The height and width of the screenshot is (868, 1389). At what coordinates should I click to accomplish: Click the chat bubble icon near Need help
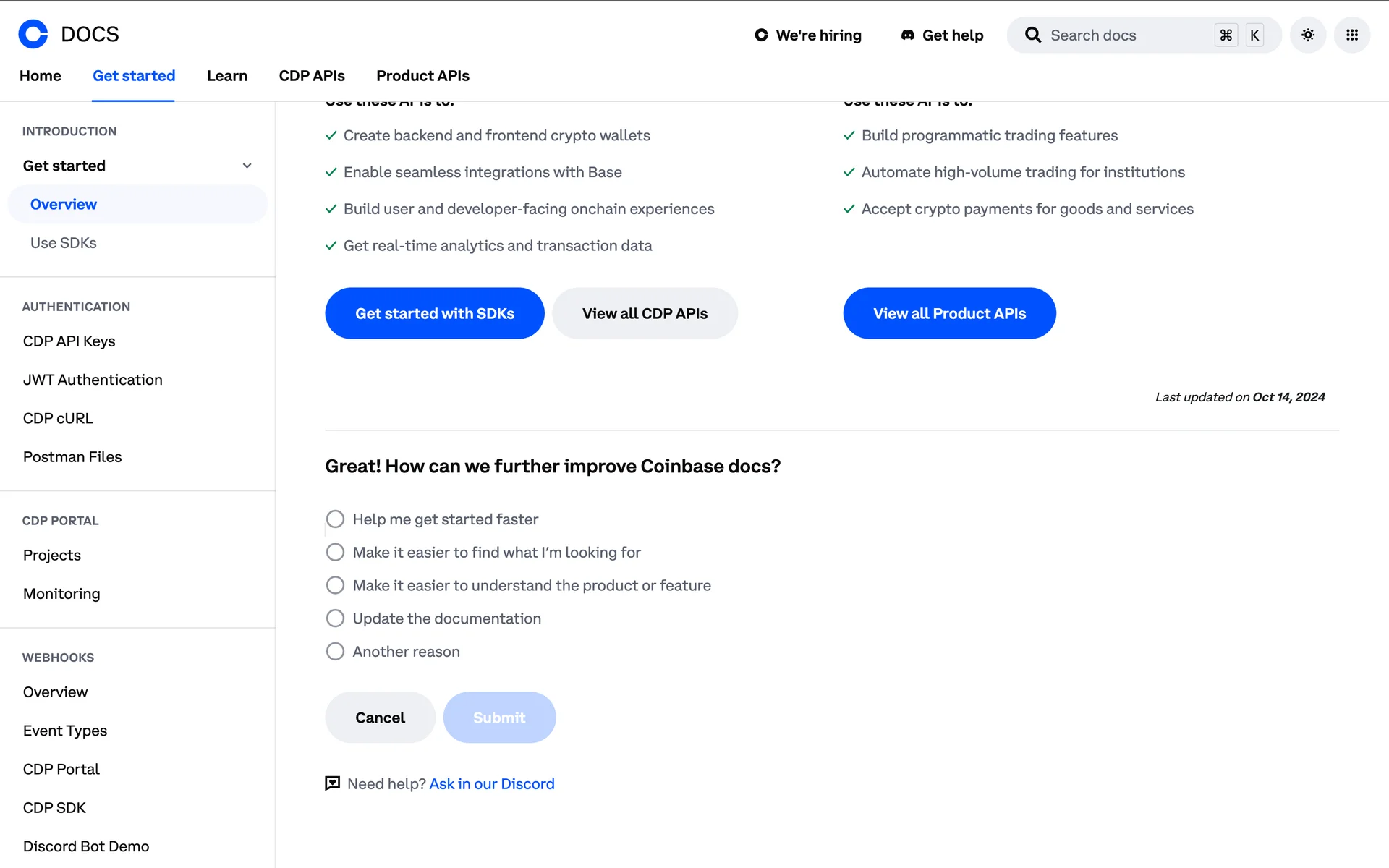tap(332, 783)
